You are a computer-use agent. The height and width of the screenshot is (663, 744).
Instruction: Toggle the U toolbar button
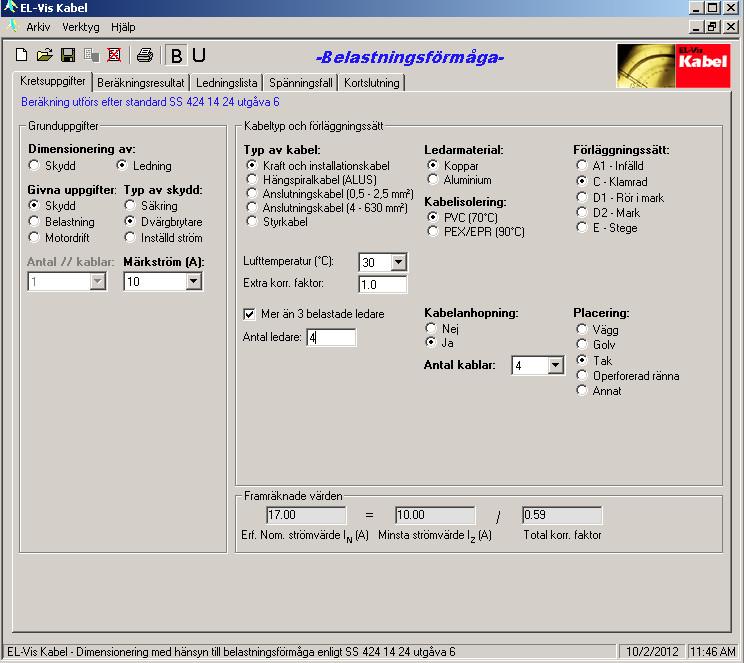point(199,55)
